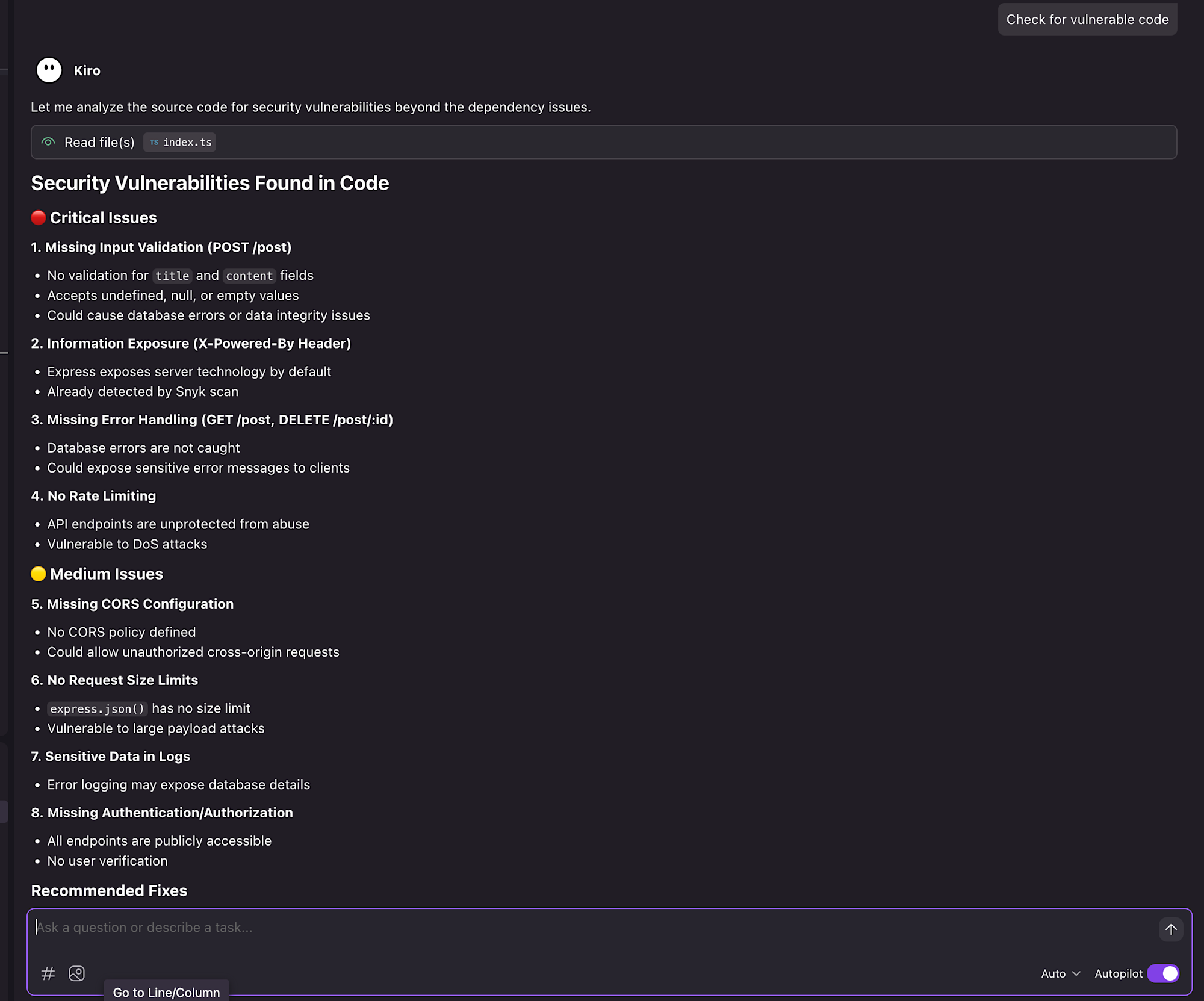Viewport: 1204px width, 1001px height.
Task: Click the Check for vulnerable code message
Action: 1087,20
